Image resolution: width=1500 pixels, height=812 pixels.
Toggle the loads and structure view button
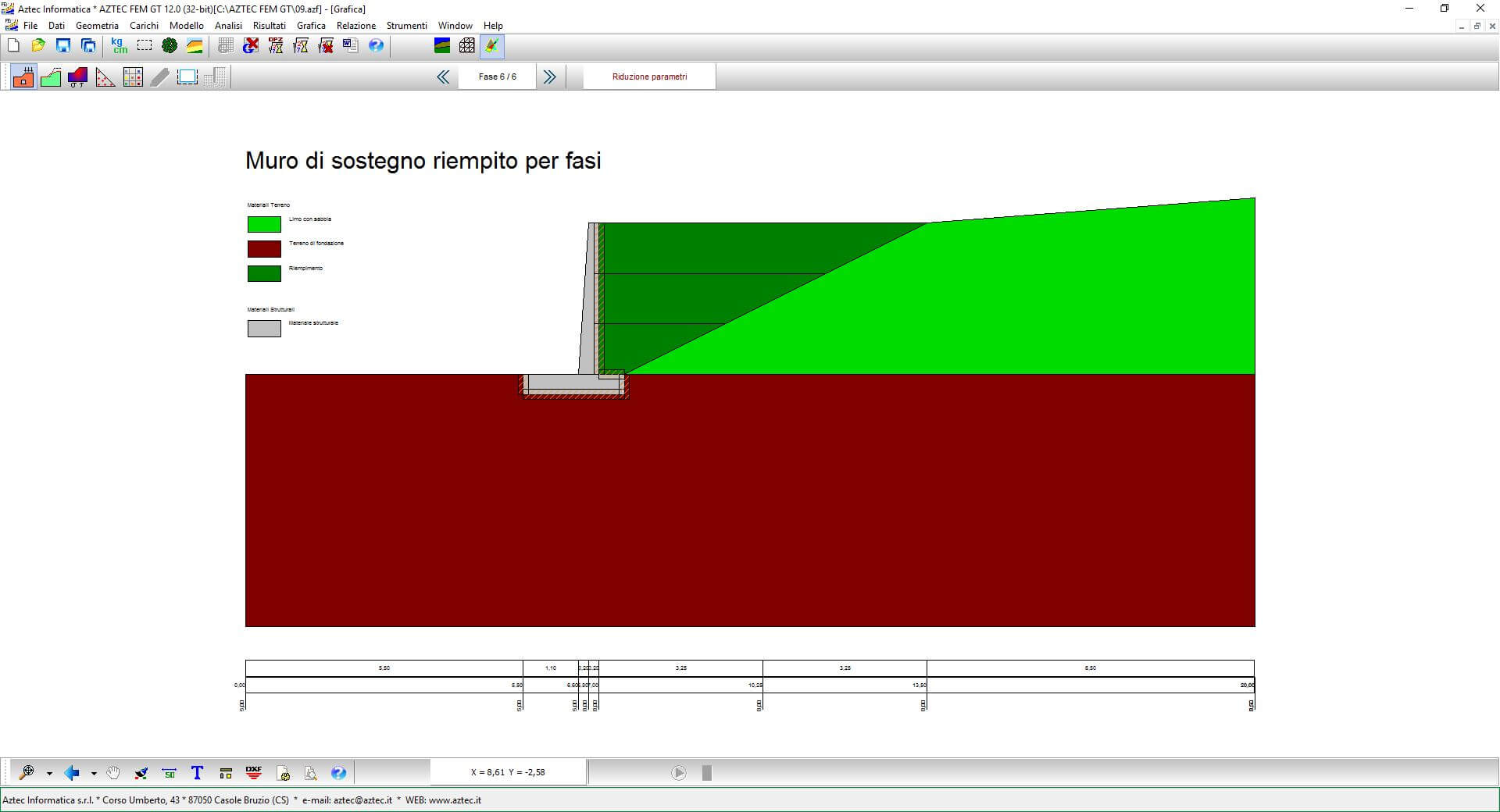click(x=23, y=77)
